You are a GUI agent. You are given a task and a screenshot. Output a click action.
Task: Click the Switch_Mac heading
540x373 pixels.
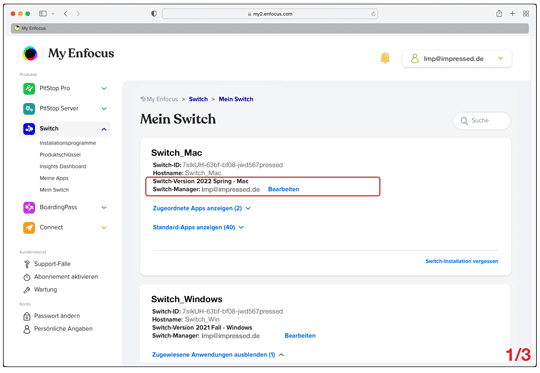pyautogui.click(x=177, y=153)
